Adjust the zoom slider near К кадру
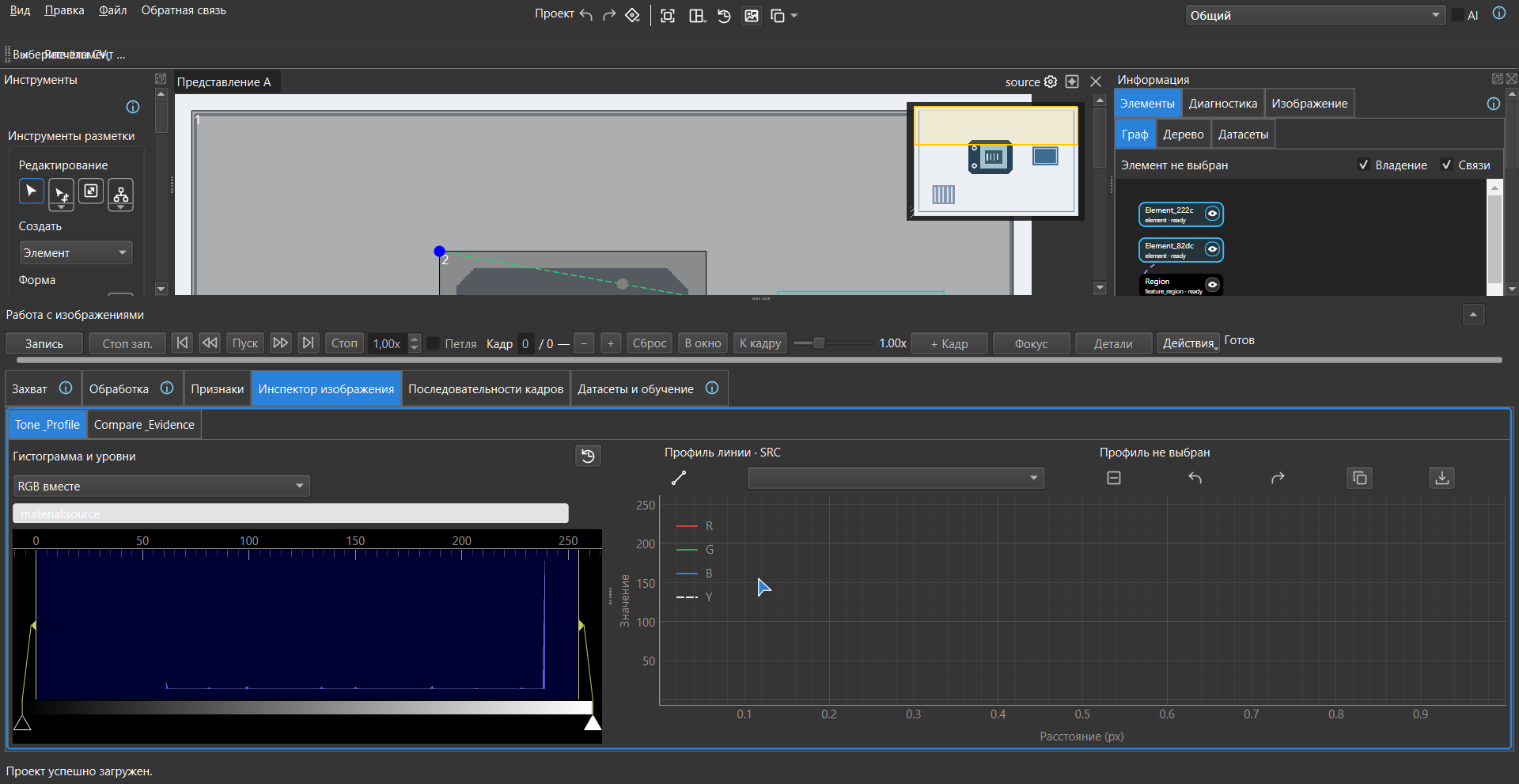1519x784 pixels. point(820,343)
